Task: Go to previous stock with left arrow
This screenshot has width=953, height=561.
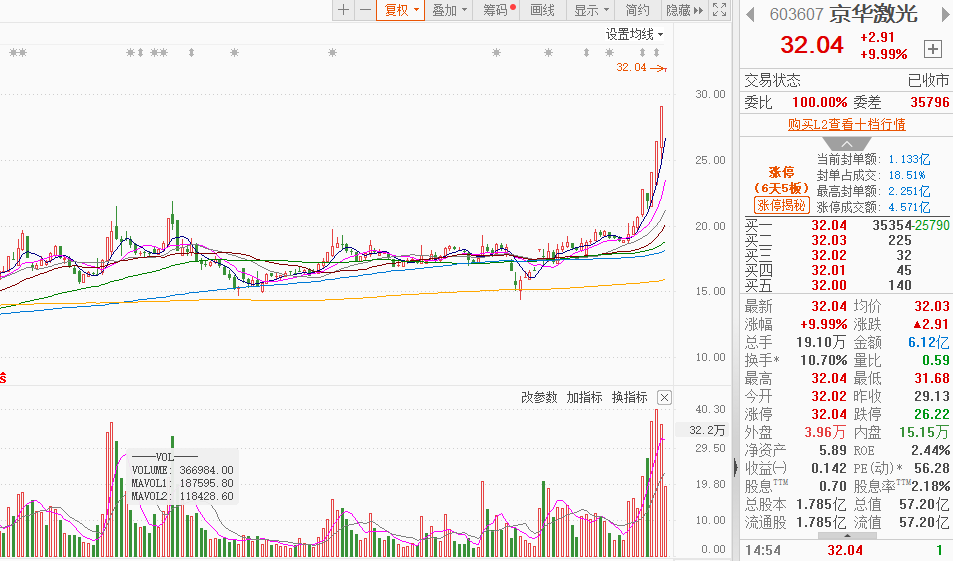Action: click(x=751, y=14)
